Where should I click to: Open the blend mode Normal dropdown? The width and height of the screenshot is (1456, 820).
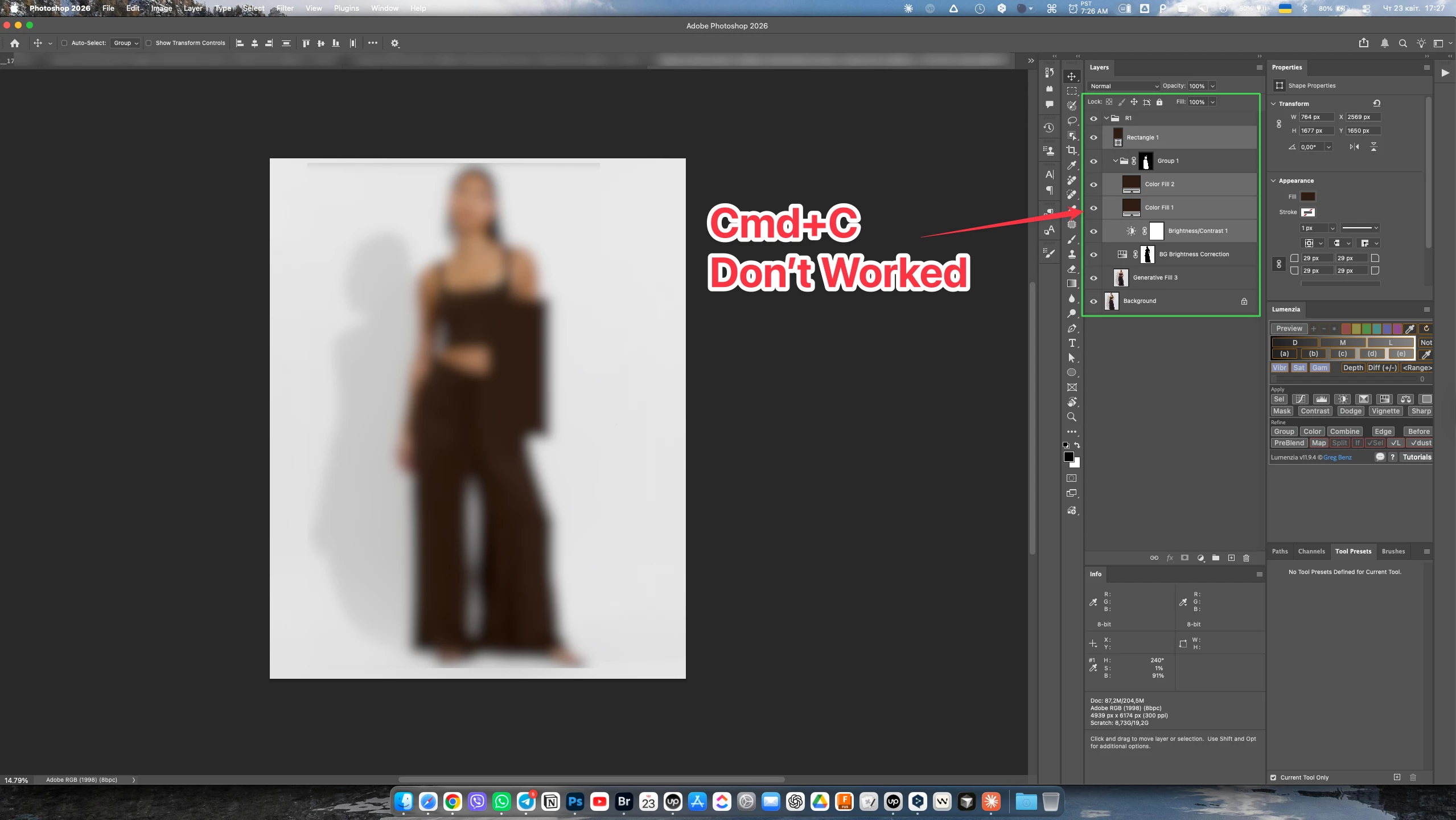pyautogui.click(x=1124, y=86)
